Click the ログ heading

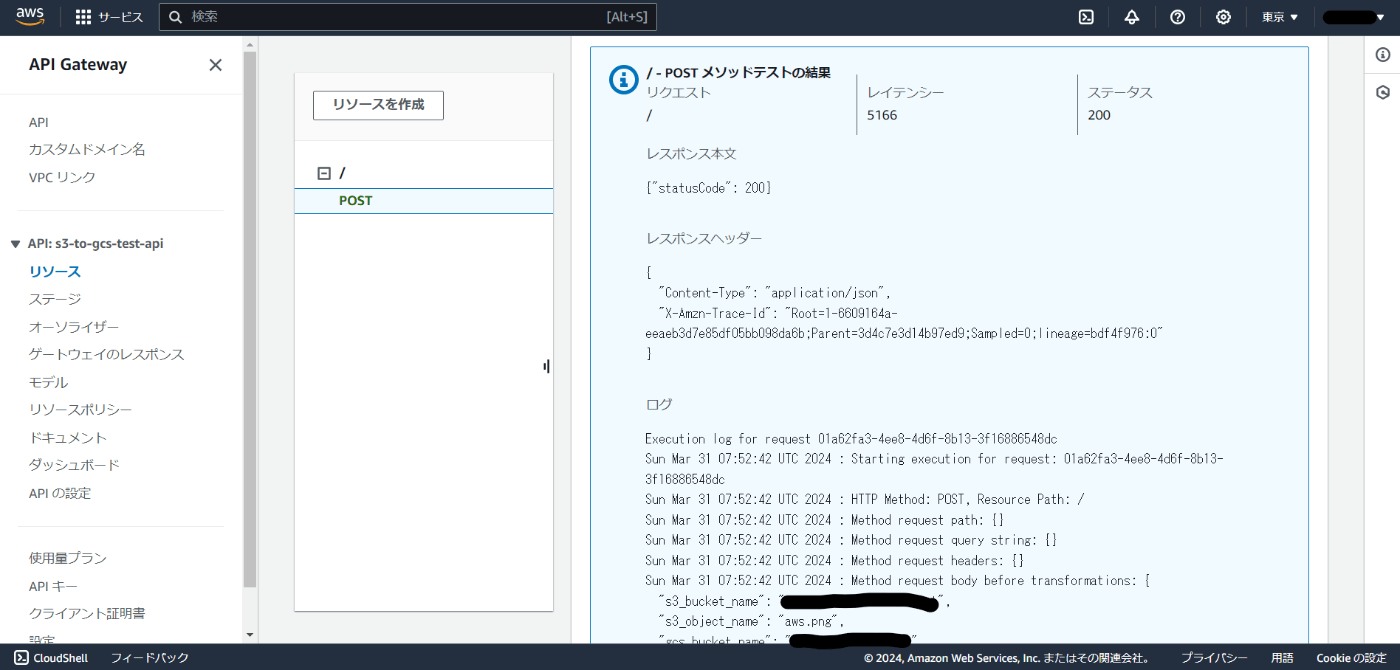659,405
